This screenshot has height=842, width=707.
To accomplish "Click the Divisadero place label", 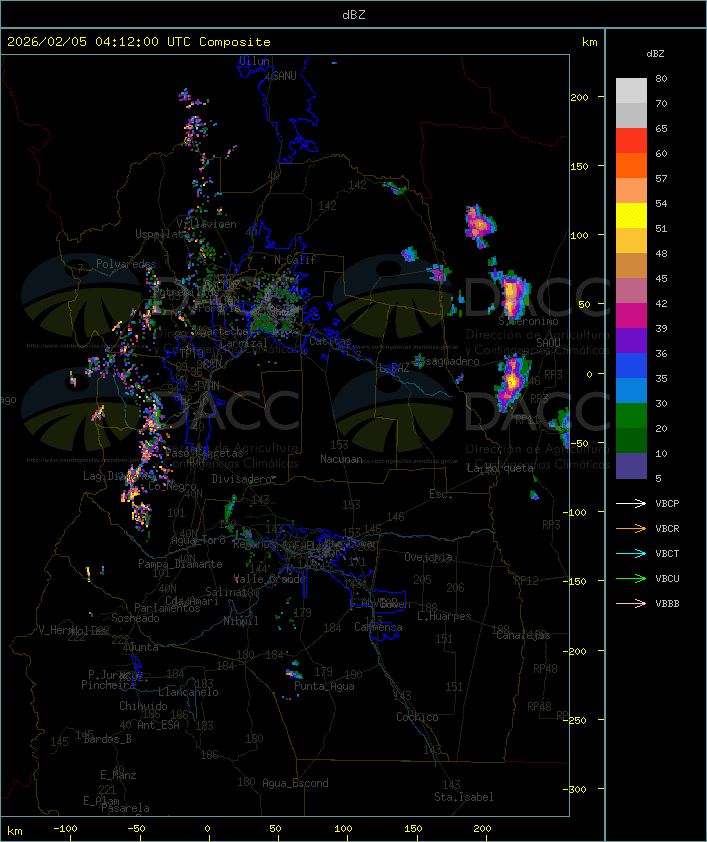I will point(242,478).
